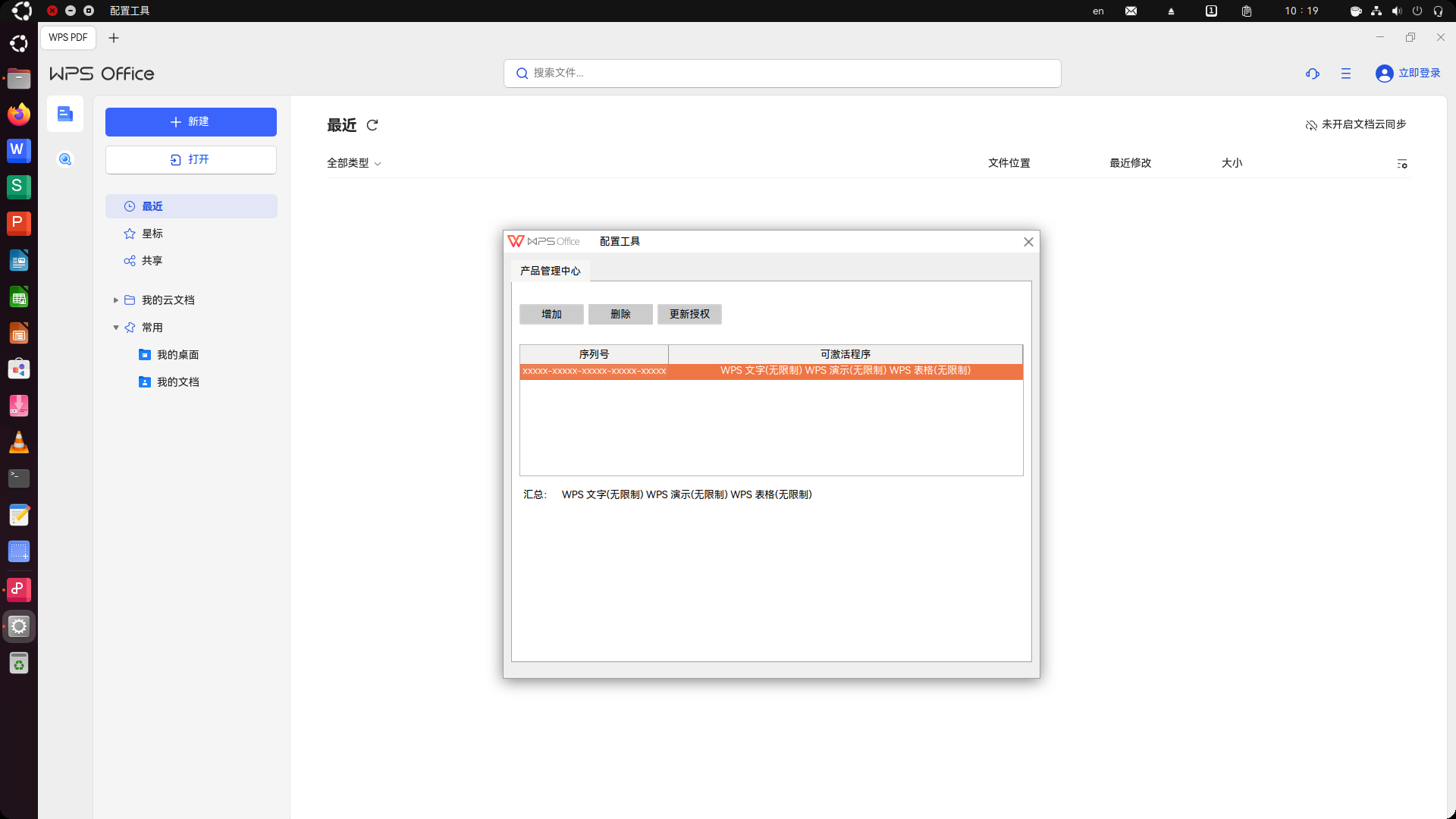Screen dimensions: 1456x819
Task: Open My Documents (我的文档) folder
Action: pos(169,382)
